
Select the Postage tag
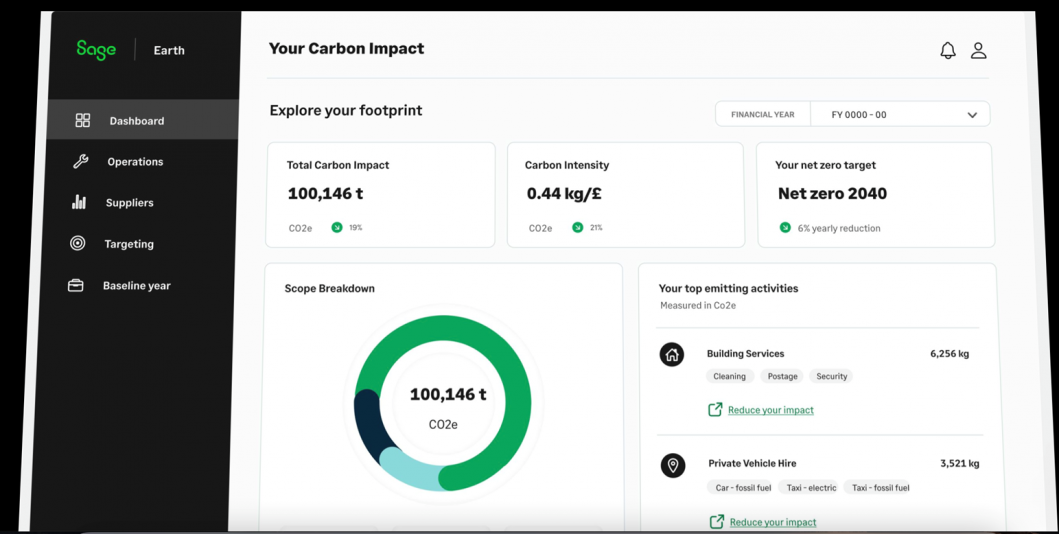tap(782, 376)
